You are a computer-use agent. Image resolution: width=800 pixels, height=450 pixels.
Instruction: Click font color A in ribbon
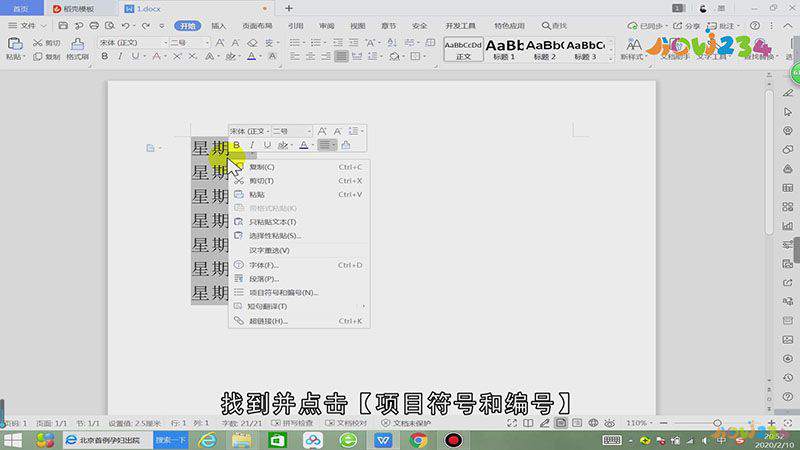click(252, 57)
